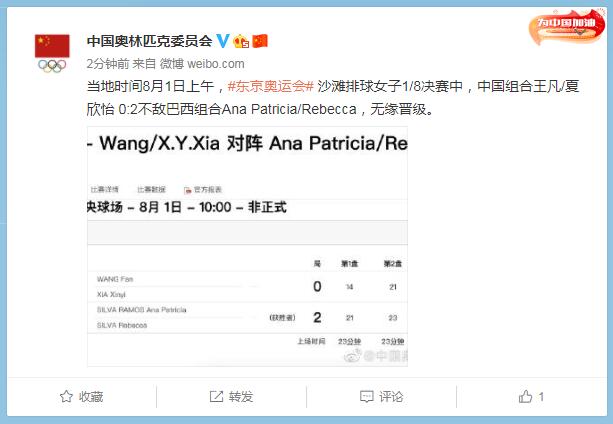The height and width of the screenshot is (424, 613).
Task: Click the 转发 repost icon
Action: tap(216, 397)
